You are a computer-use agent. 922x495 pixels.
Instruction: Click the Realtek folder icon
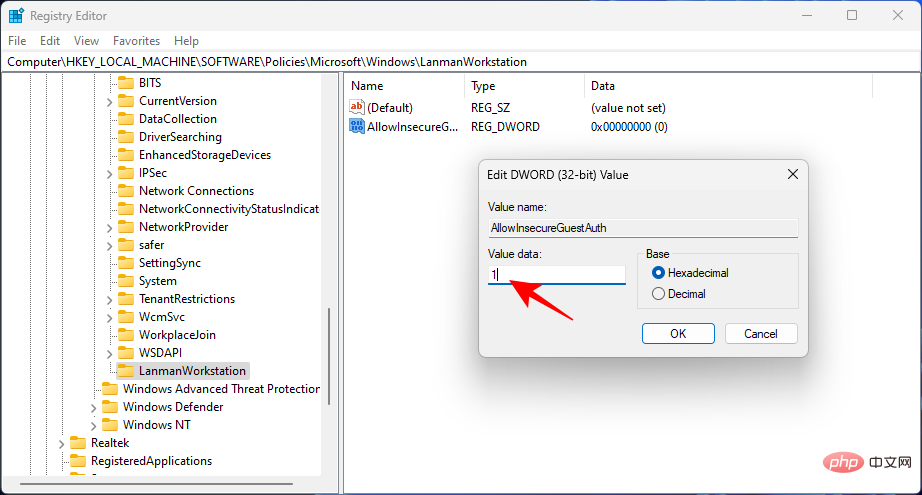pos(78,443)
